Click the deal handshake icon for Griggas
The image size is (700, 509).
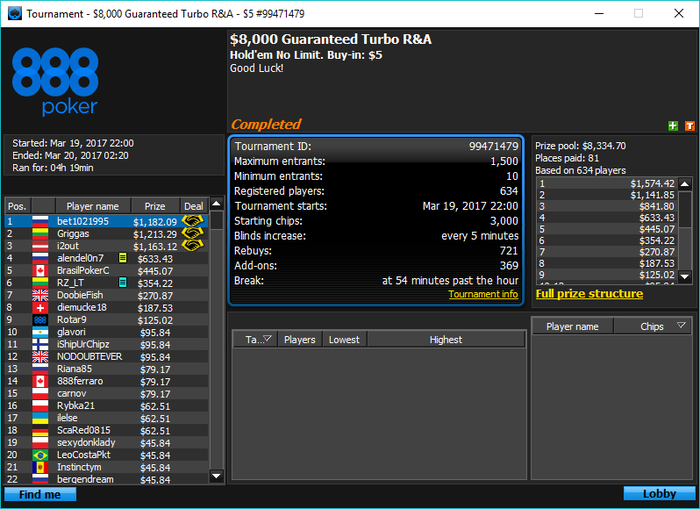(193, 234)
